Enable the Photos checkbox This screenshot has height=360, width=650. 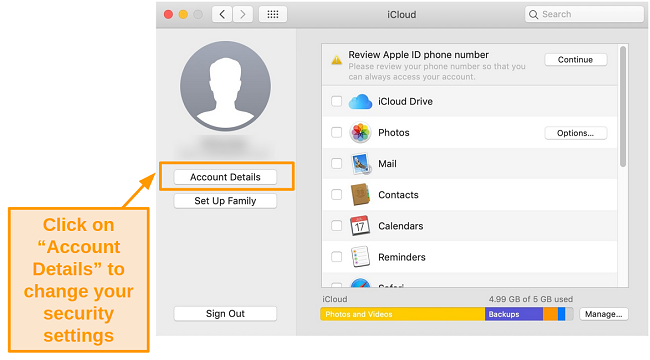[x=337, y=132]
